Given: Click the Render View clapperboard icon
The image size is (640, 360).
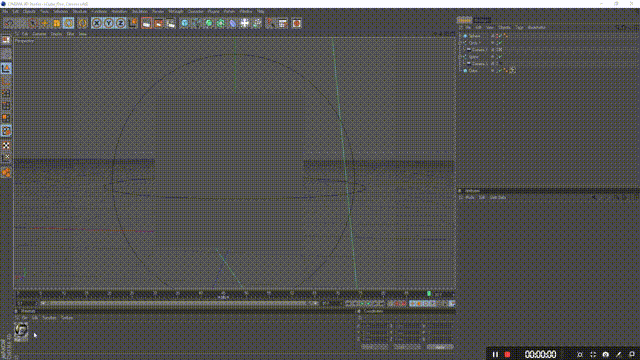Looking at the screenshot, I should (x=147, y=23).
